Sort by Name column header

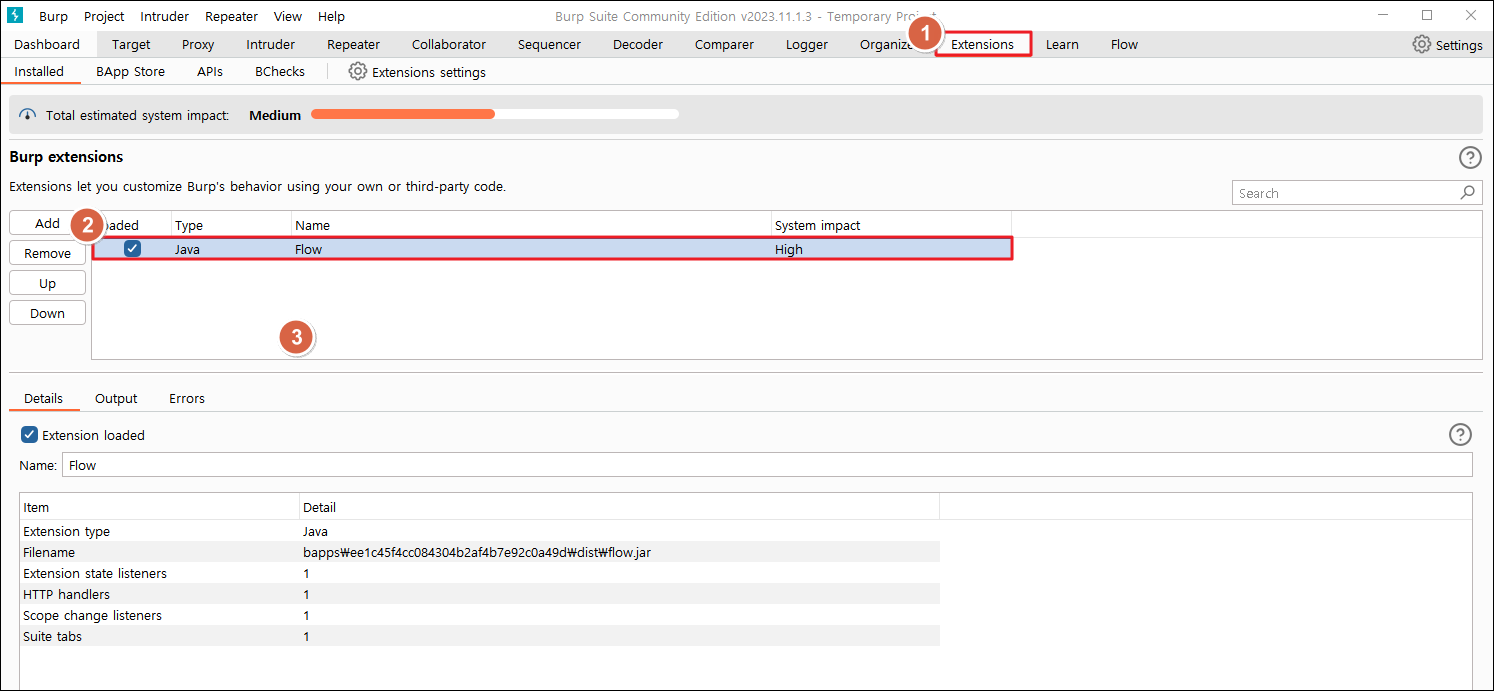[531, 225]
